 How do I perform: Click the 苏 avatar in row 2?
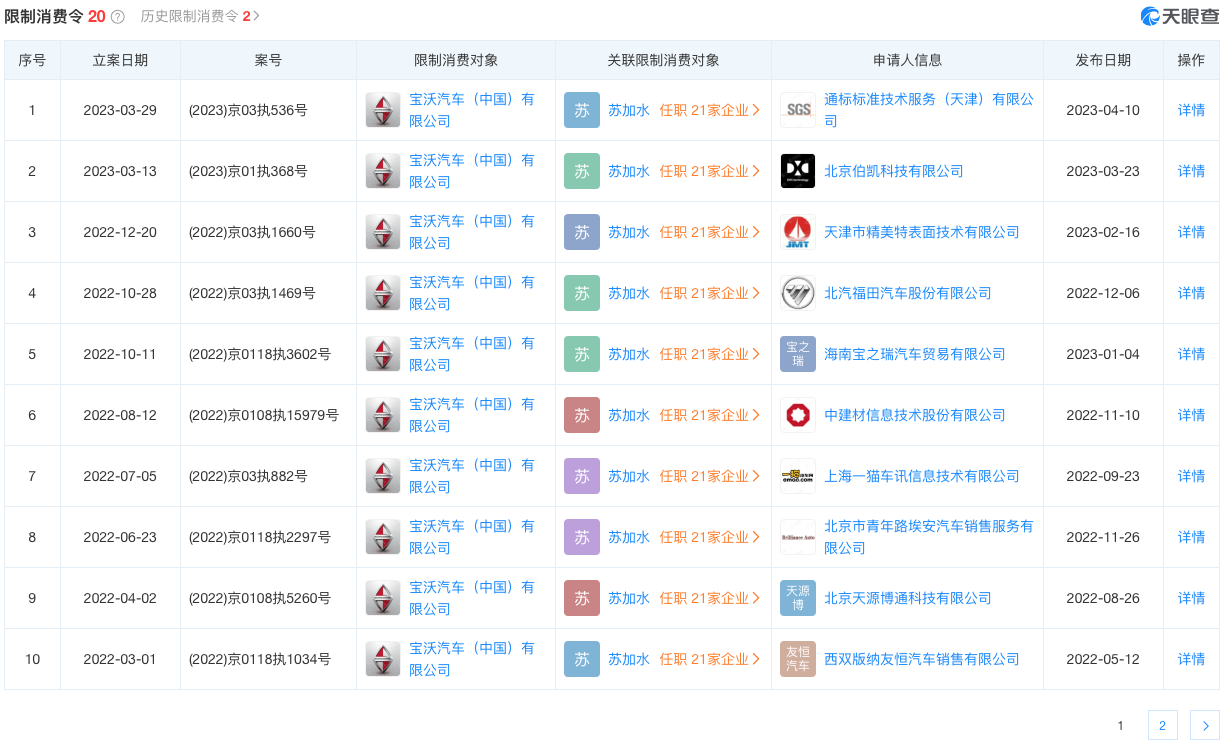(582, 171)
